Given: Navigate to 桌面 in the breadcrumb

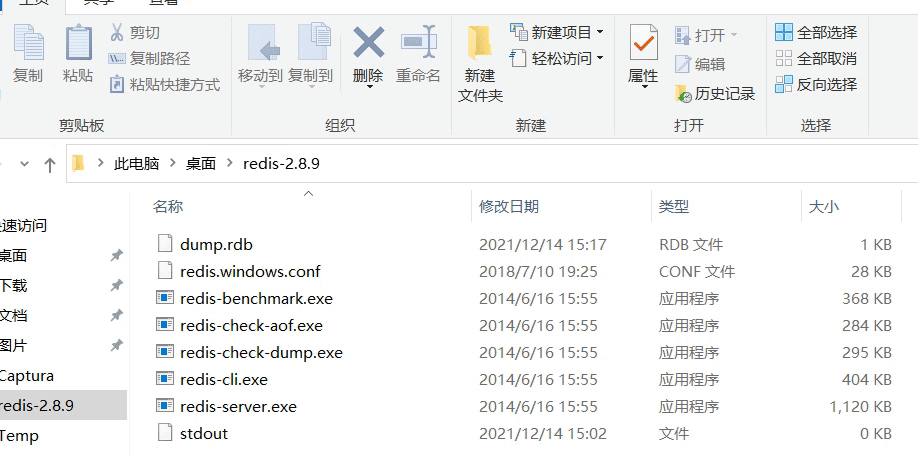Looking at the screenshot, I should coord(201,163).
